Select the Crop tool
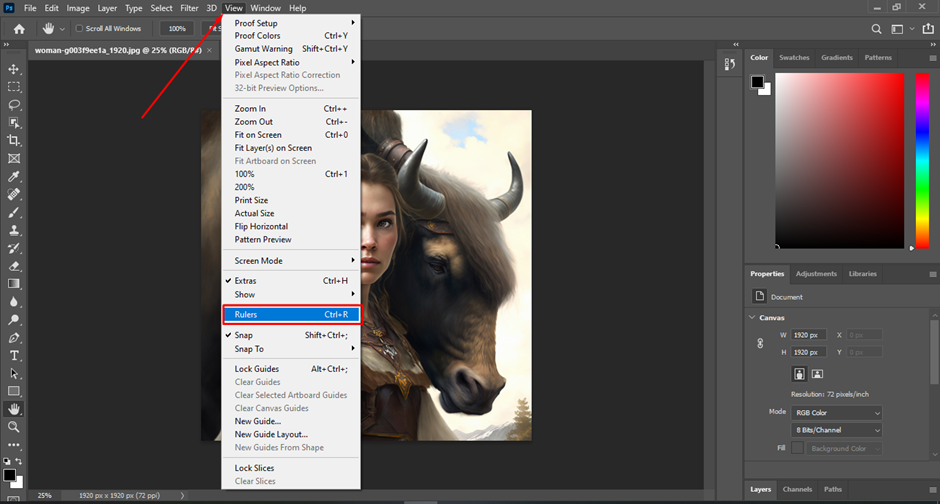940x504 pixels. pyautogui.click(x=14, y=141)
